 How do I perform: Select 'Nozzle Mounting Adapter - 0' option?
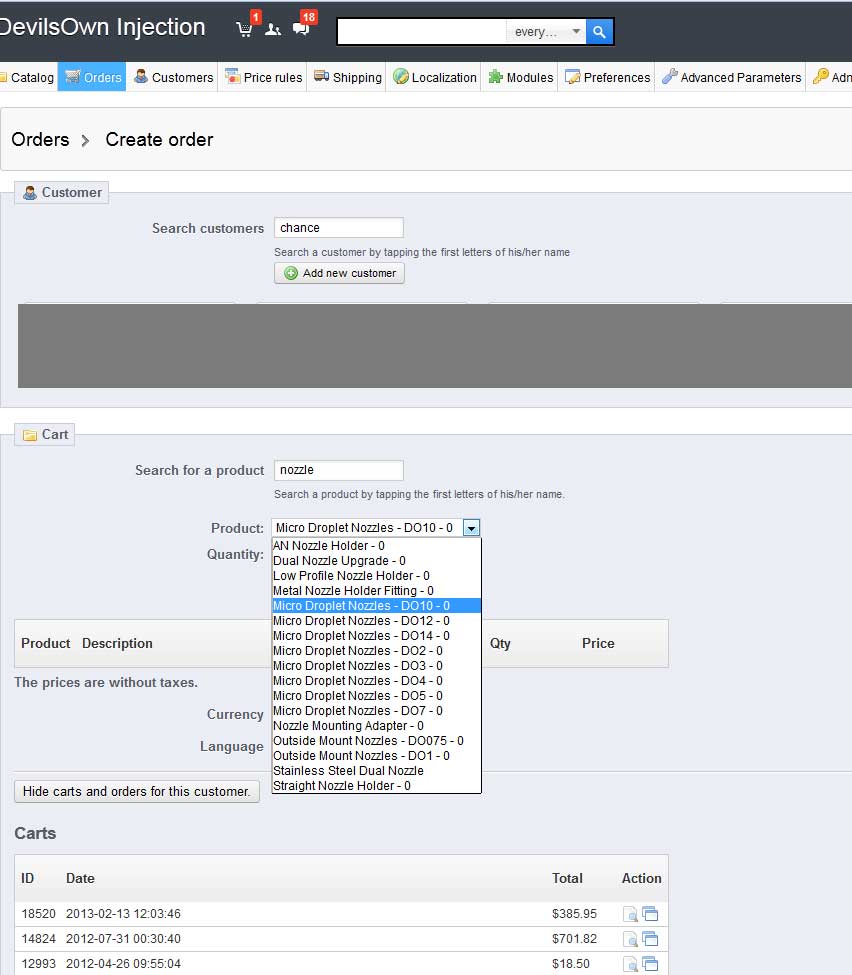376,726
